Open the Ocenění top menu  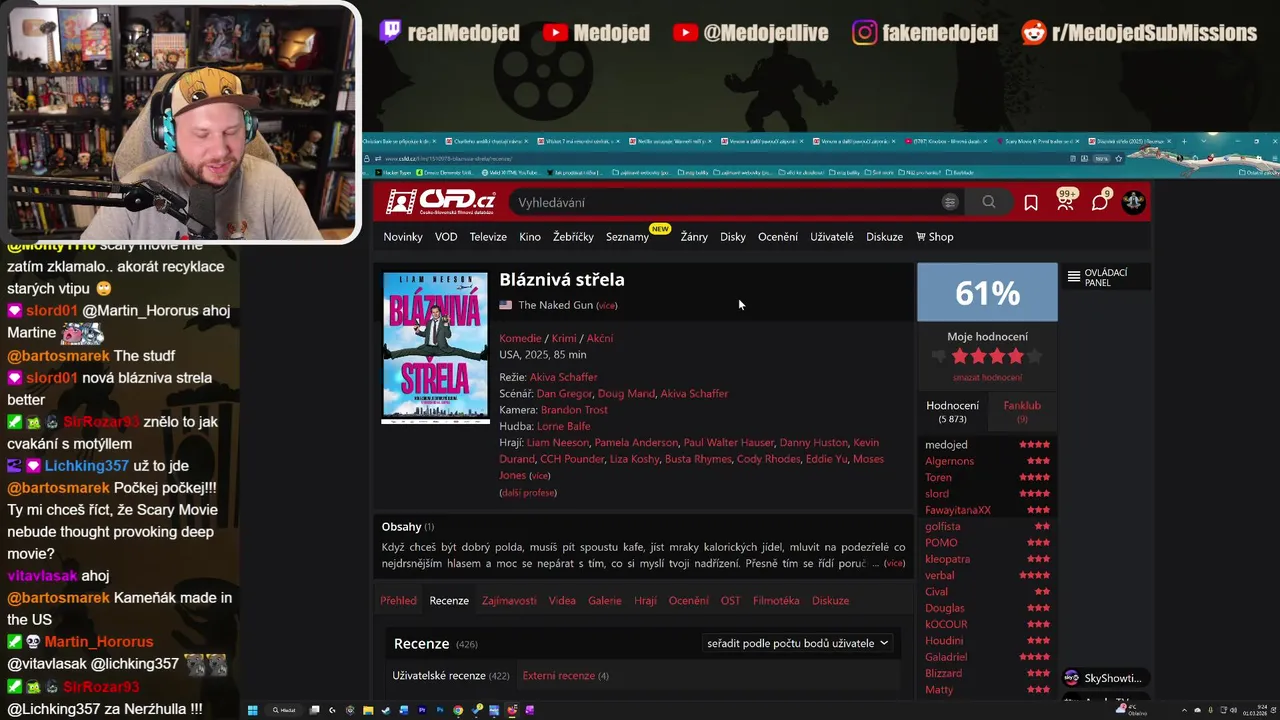point(778,237)
